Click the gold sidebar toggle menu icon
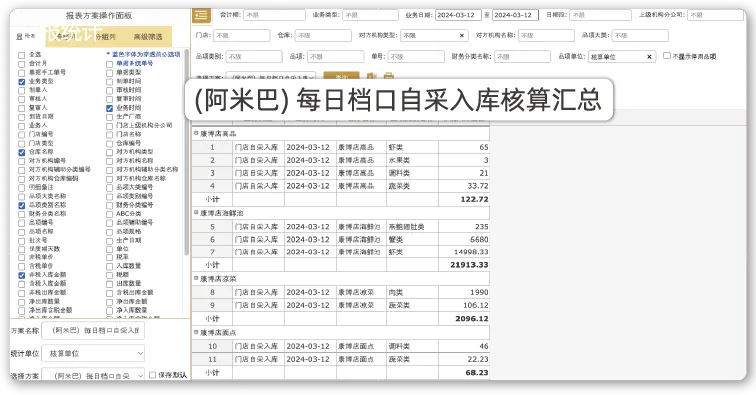 pyautogui.click(x=201, y=15)
